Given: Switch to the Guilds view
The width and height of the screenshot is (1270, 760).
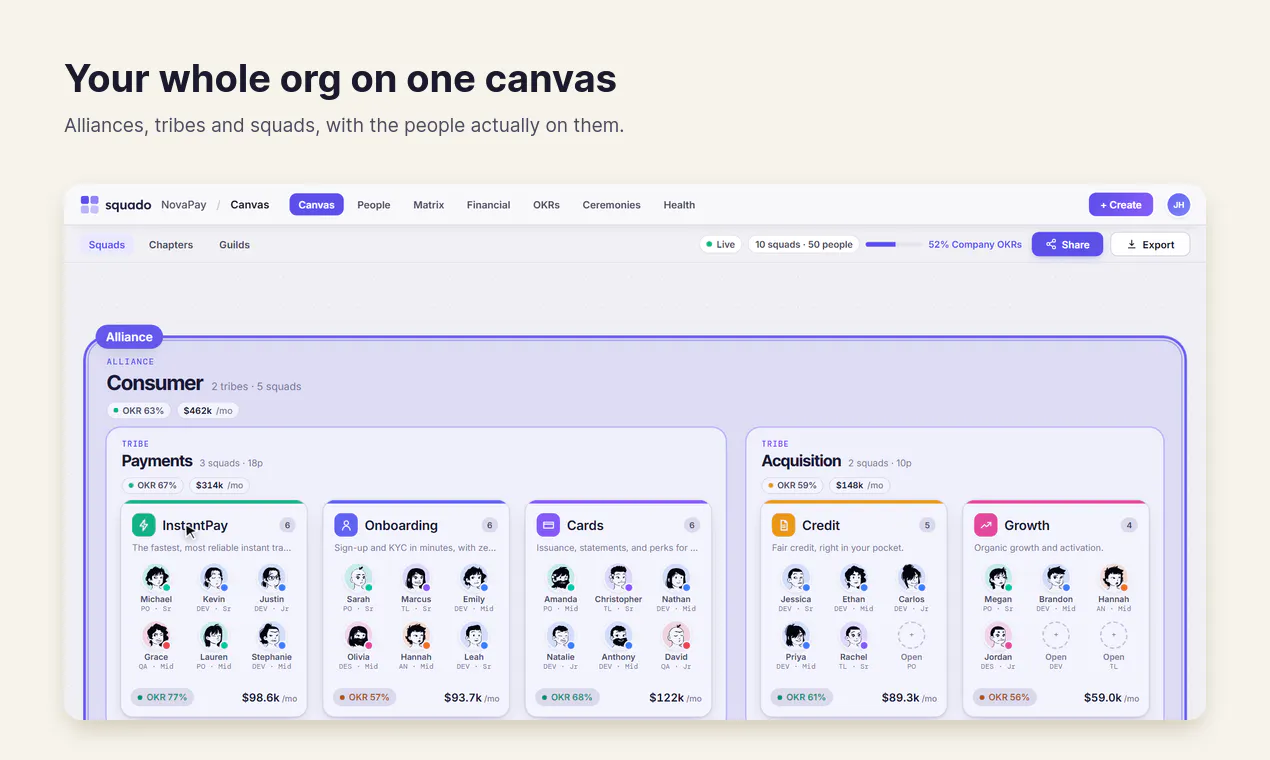Looking at the screenshot, I should (x=235, y=244).
